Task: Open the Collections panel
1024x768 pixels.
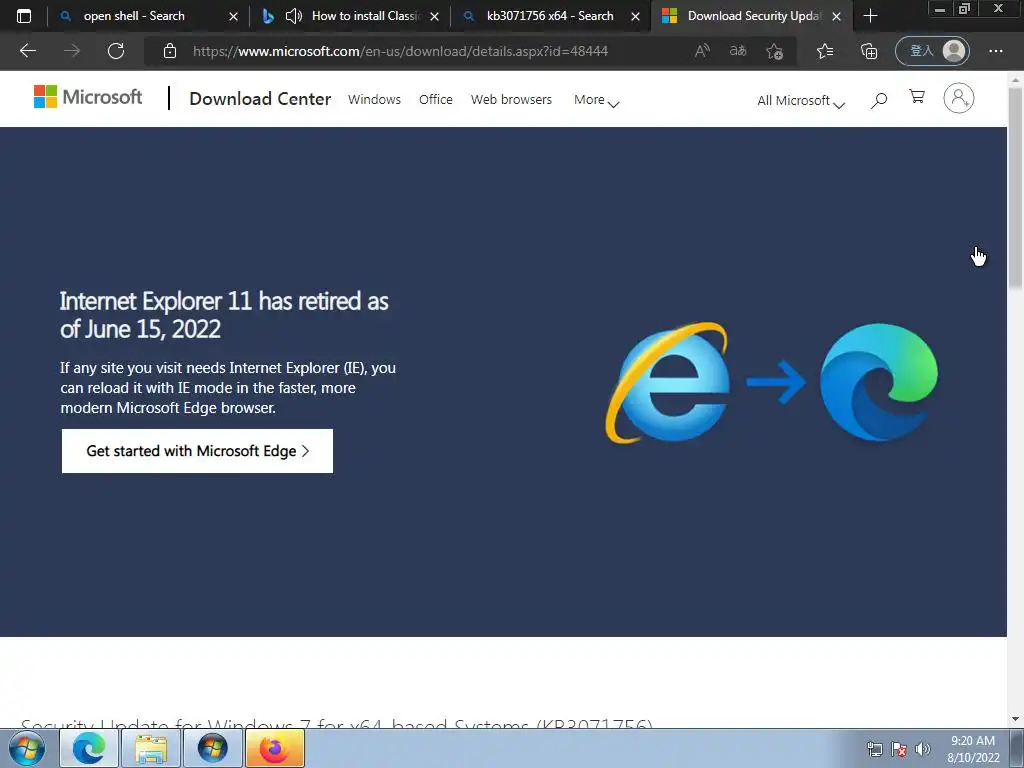Action: (869, 51)
